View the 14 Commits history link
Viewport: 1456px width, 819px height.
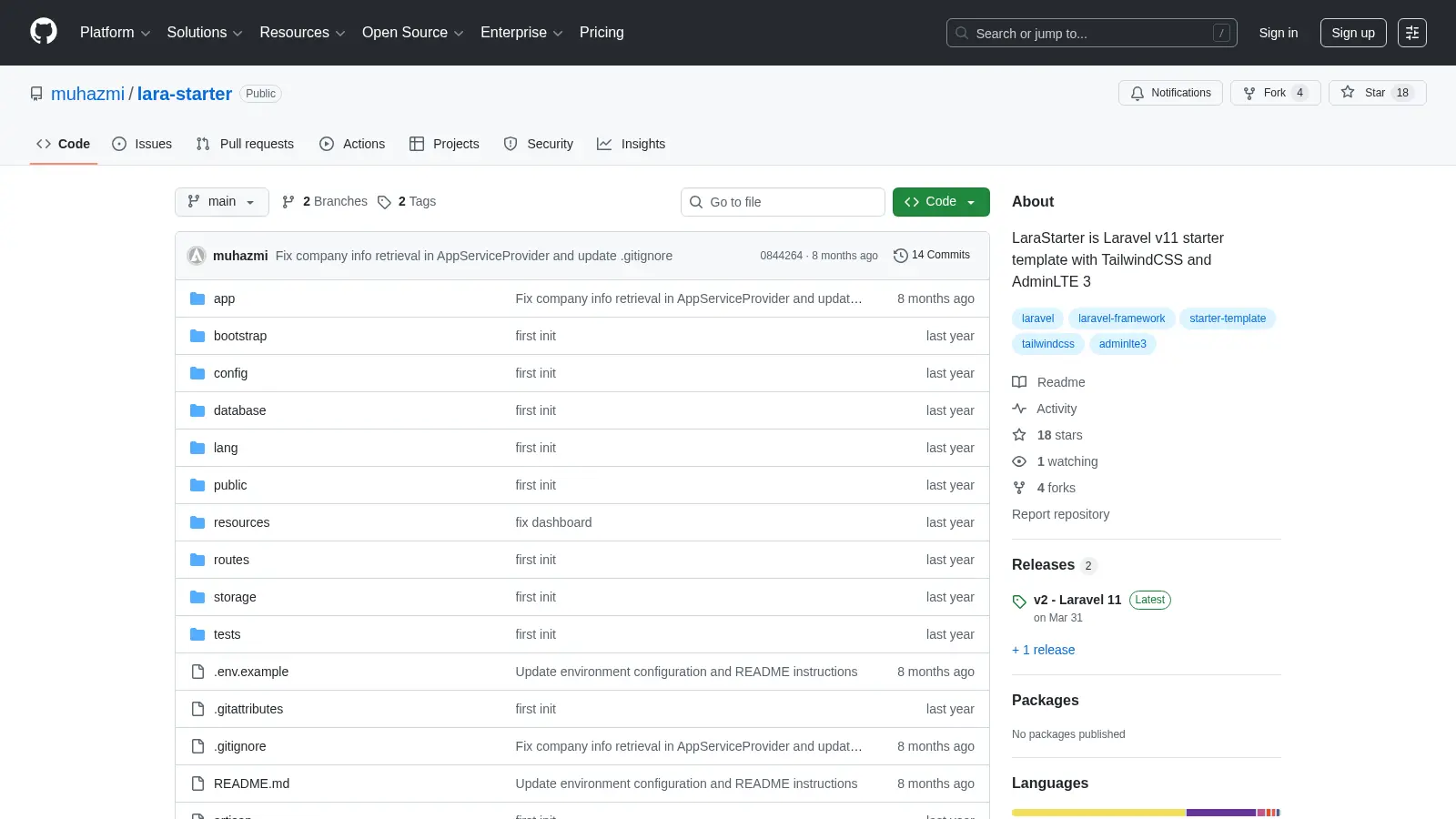point(932,256)
